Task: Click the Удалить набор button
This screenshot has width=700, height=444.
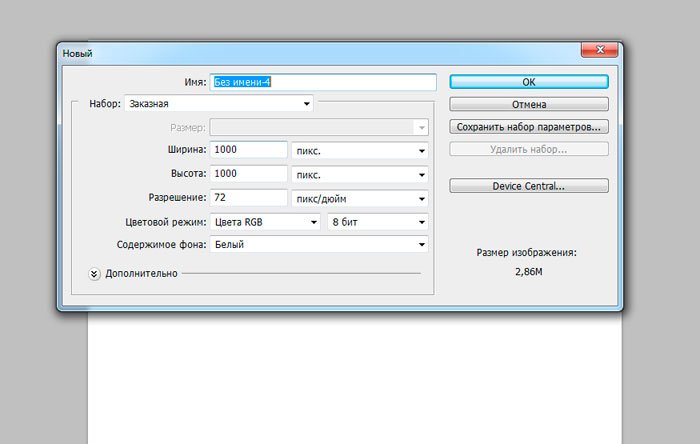Action: click(528, 149)
